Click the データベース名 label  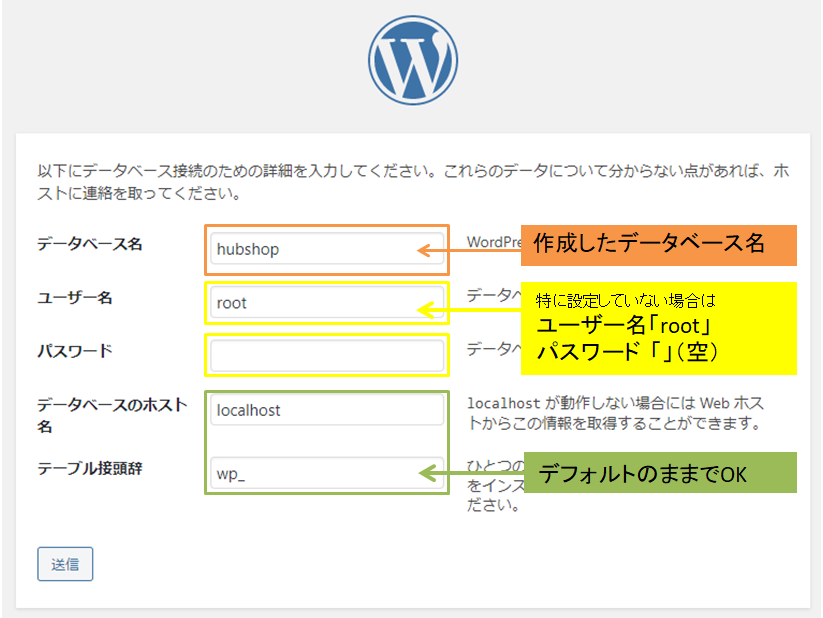[90, 244]
